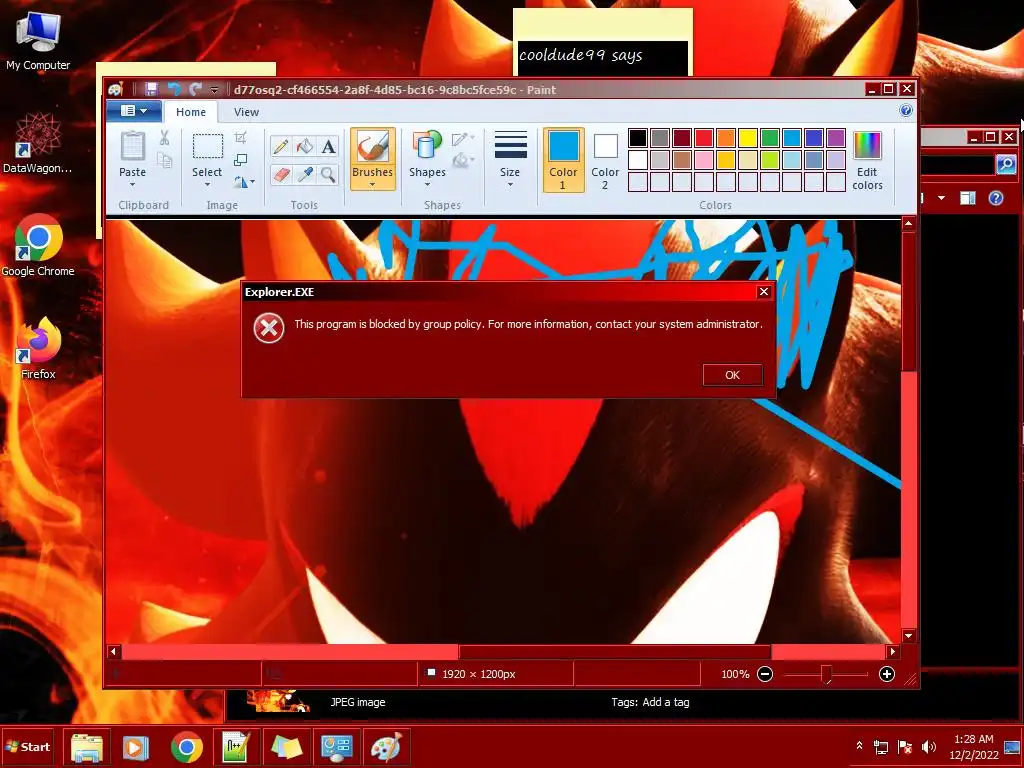Click the Brushes tool icon
1024x768 pixels.
(x=372, y=146)
